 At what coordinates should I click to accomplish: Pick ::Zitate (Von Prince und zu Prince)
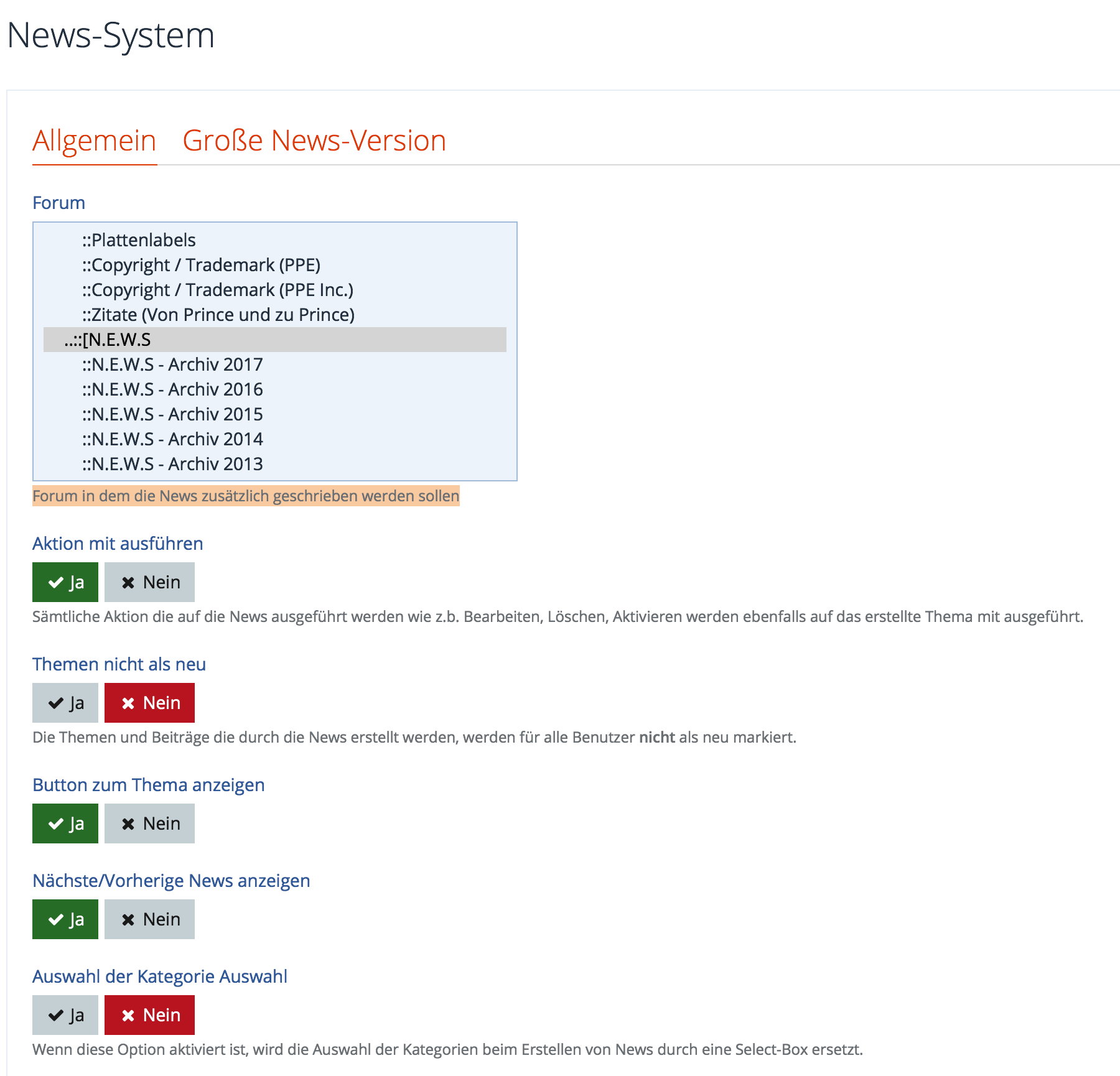[x=218, y=315]
